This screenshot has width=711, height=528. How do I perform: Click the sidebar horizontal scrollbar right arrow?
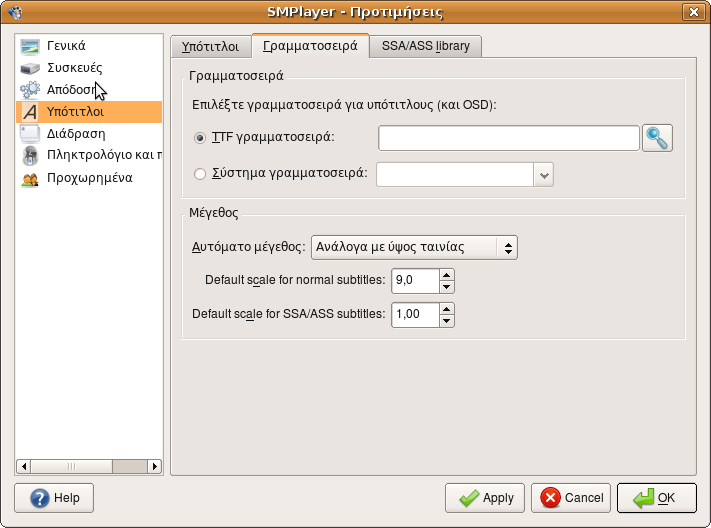click(x=154, y=466)
